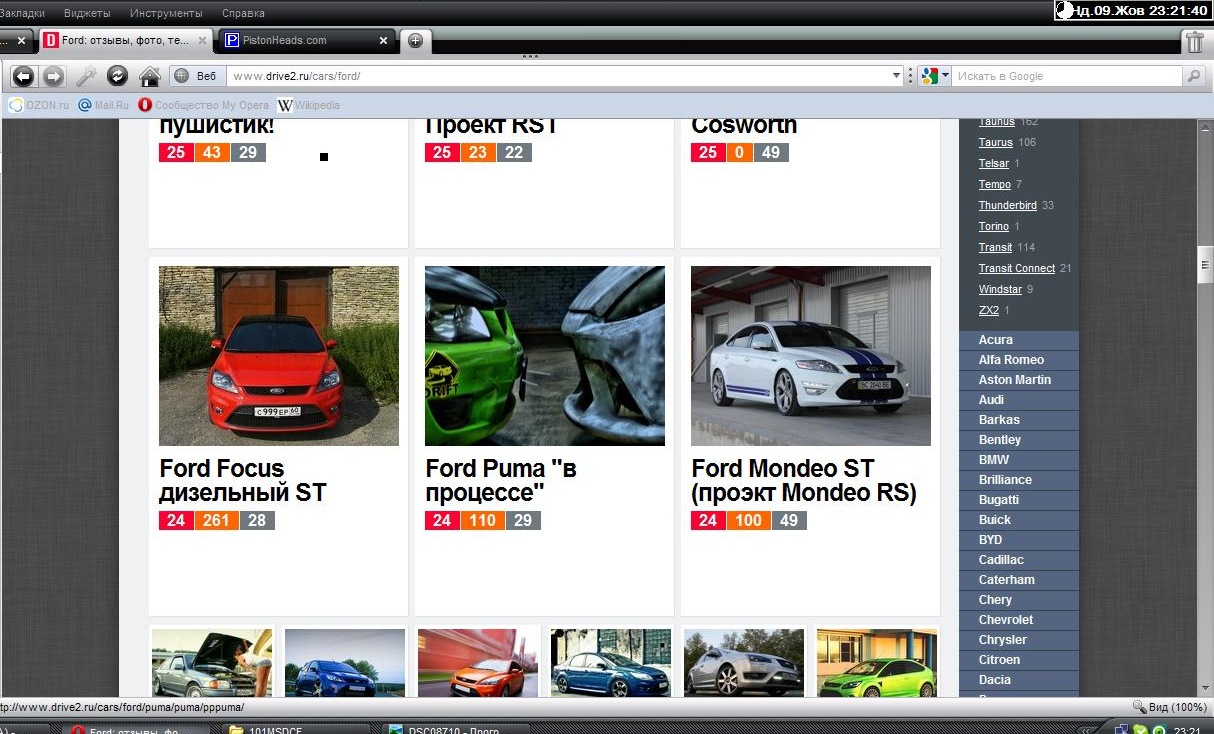Screen dimensions: 1214x734
Task: Open the search engine selector dropdown arrow
Action: (945, 76)
